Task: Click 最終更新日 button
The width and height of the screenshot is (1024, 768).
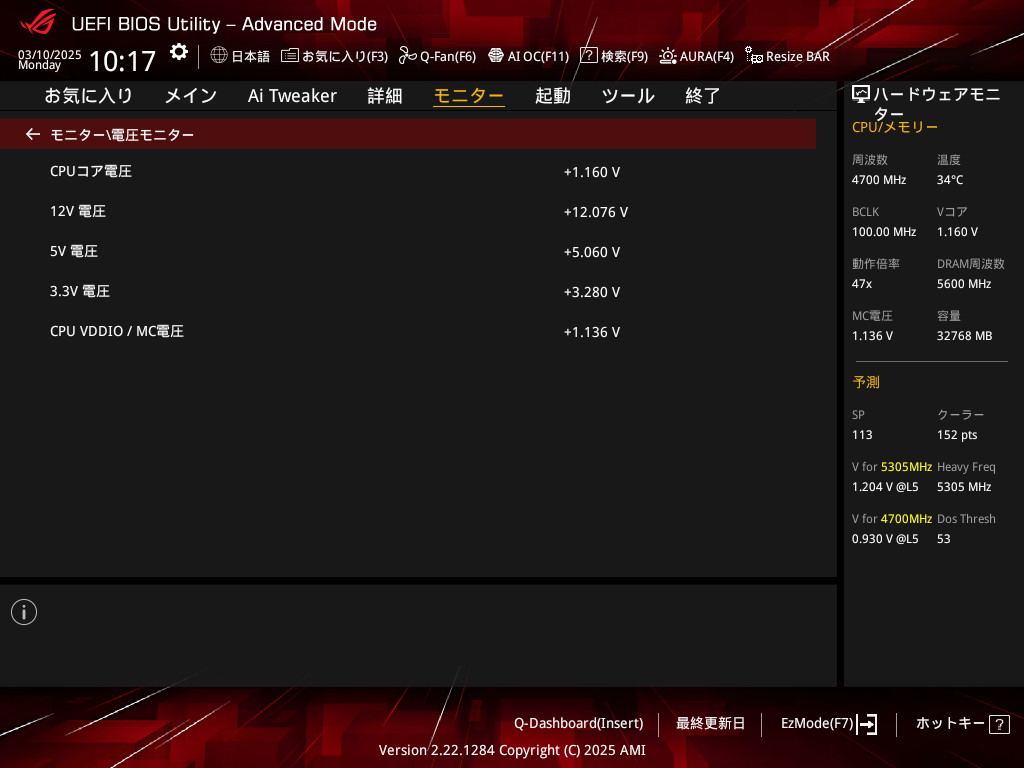Action: click(x=711, y=724)
